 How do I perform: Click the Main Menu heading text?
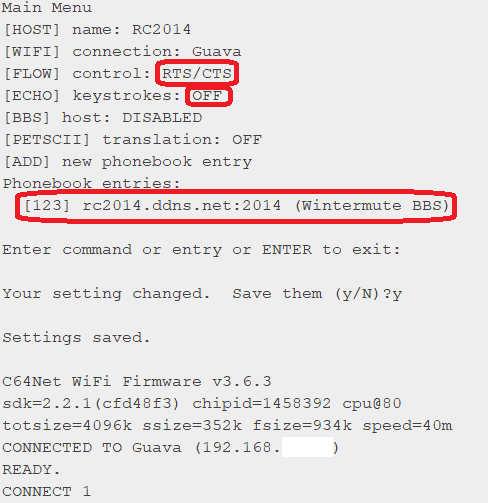tap(47, 7)
